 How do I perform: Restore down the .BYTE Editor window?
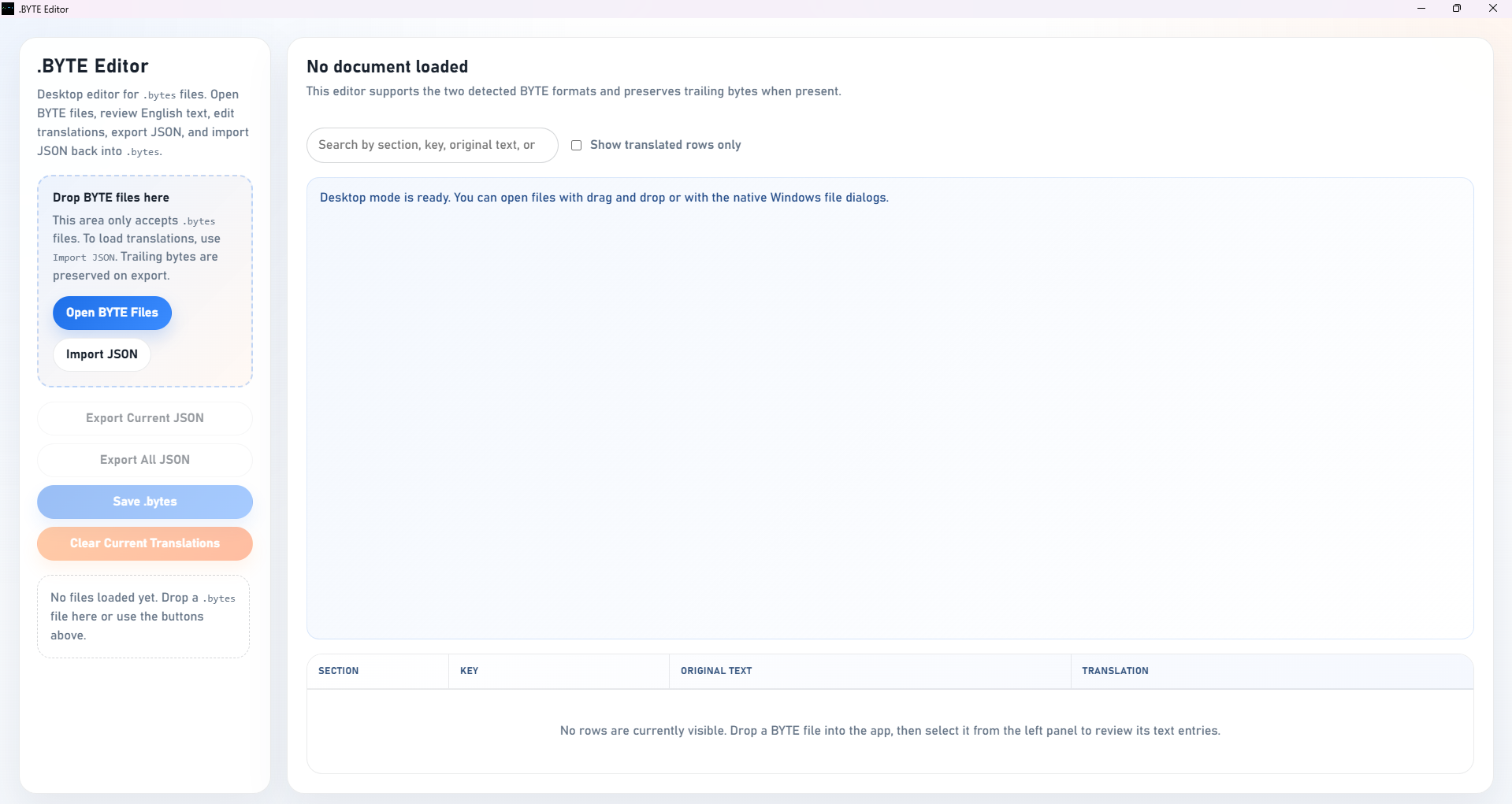pyautogui.click(x=1457, y=9)
